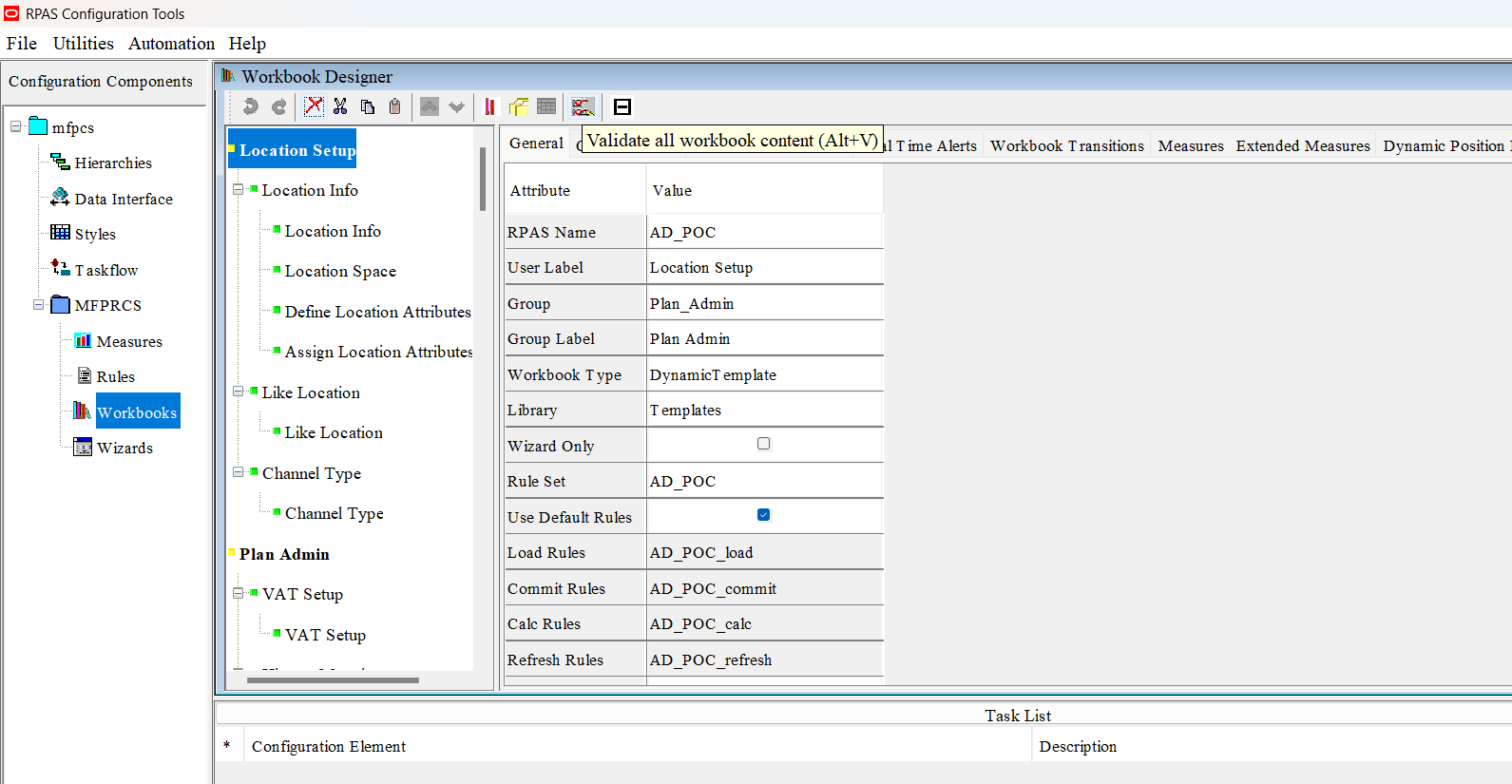The width and height of the screenshot is (1512, 784).
Task: Edit the User Label value Location Setup
Action: click(x=765, y=268)
